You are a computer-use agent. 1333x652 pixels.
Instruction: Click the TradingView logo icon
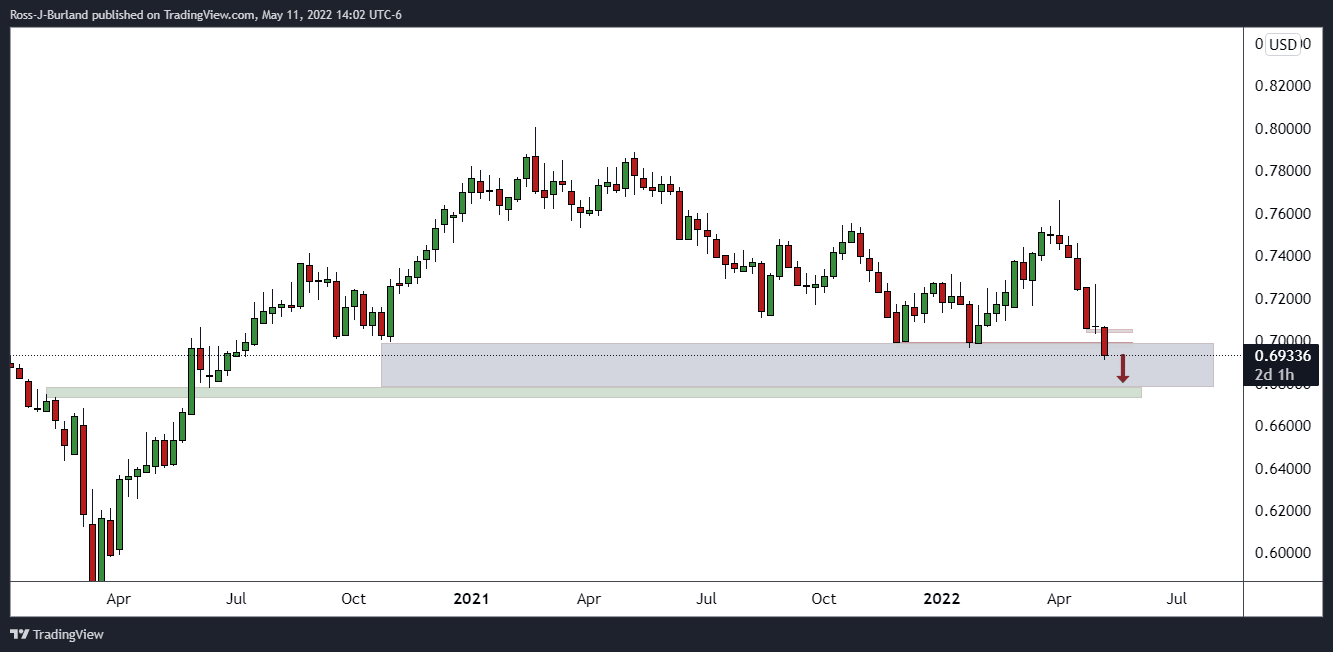tap(19, 634)
